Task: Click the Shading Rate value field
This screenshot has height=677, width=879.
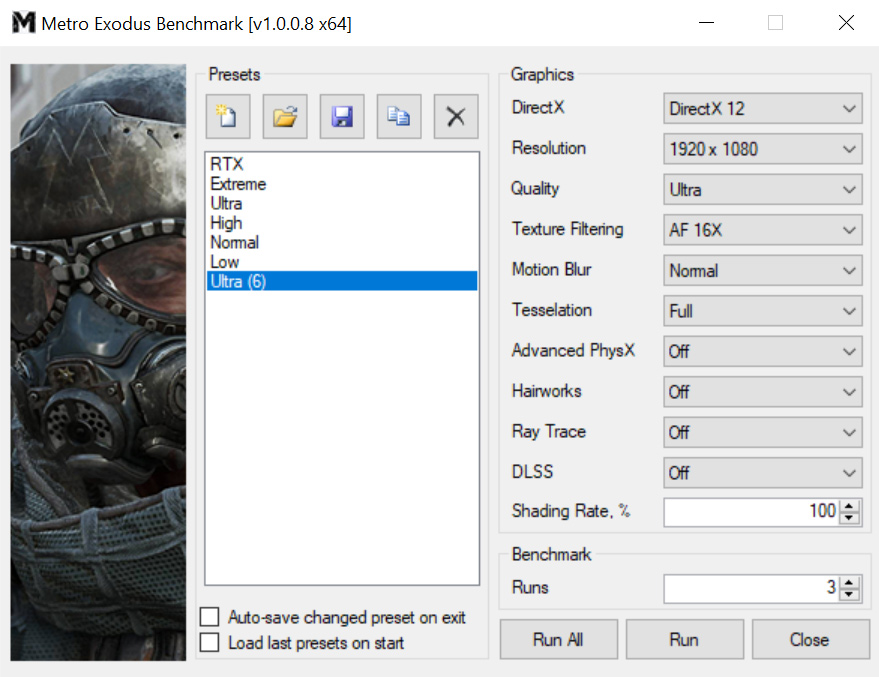Action: (750, 512)
